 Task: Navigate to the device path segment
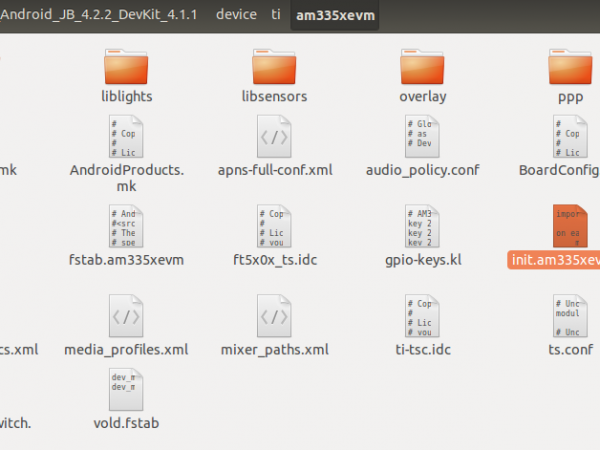click(235, 15)
